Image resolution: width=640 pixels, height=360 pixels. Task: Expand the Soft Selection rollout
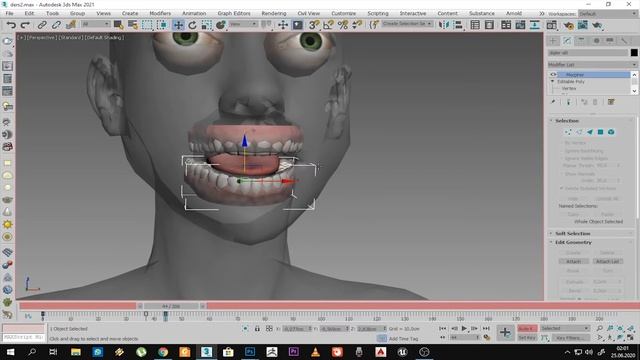coord(551,233)
